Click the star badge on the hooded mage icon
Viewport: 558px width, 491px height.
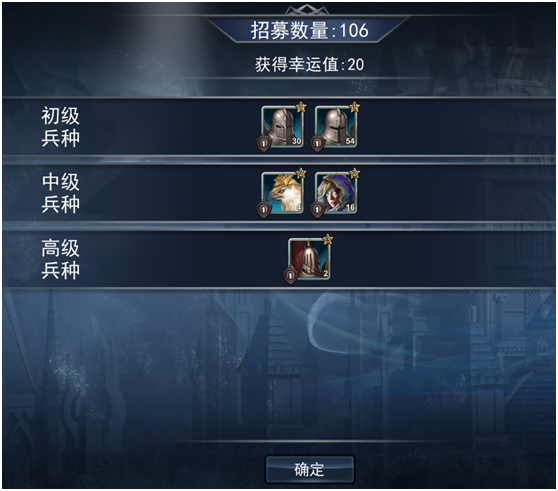354,173
